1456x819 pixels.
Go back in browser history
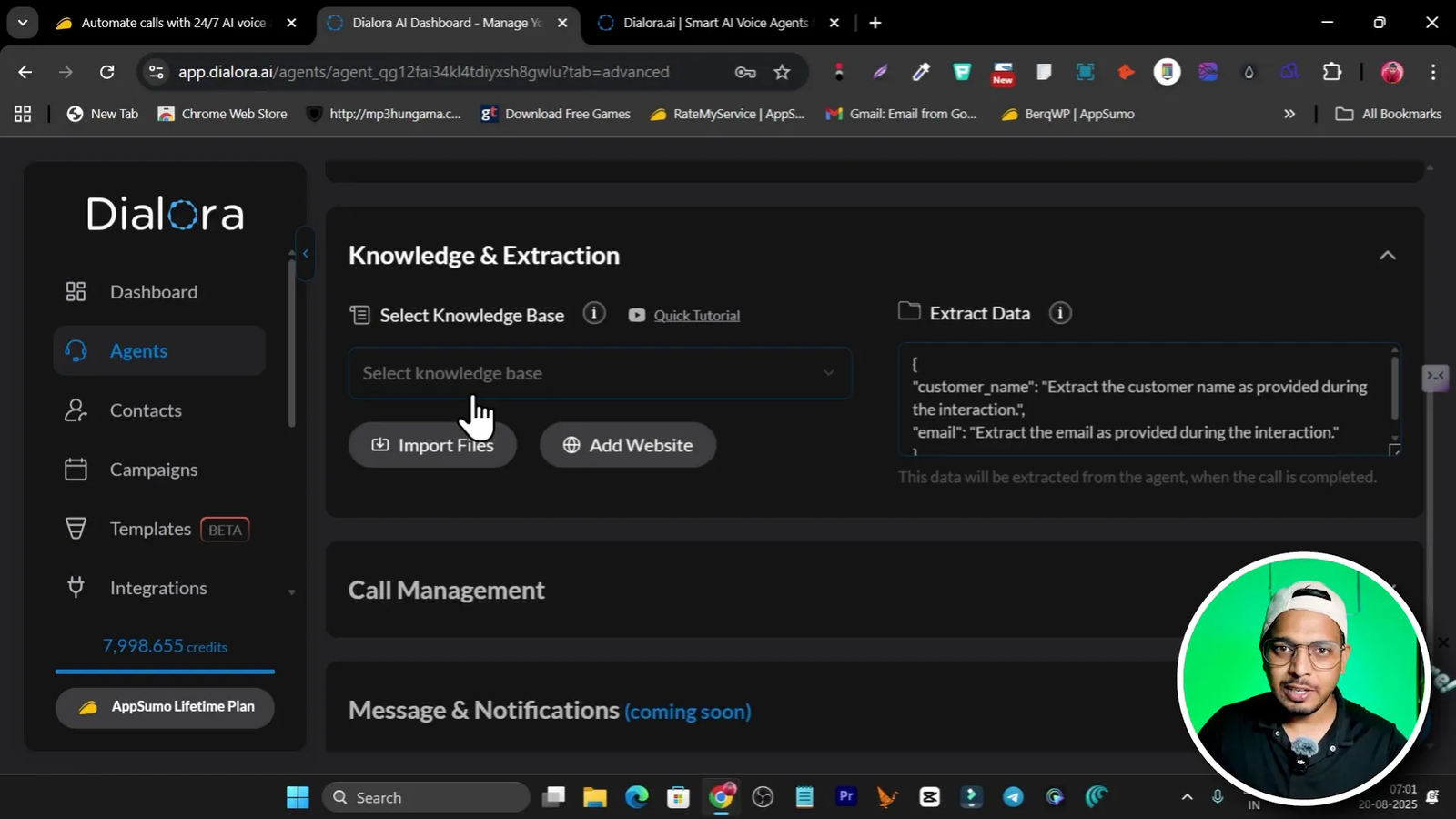pos(25,72)
